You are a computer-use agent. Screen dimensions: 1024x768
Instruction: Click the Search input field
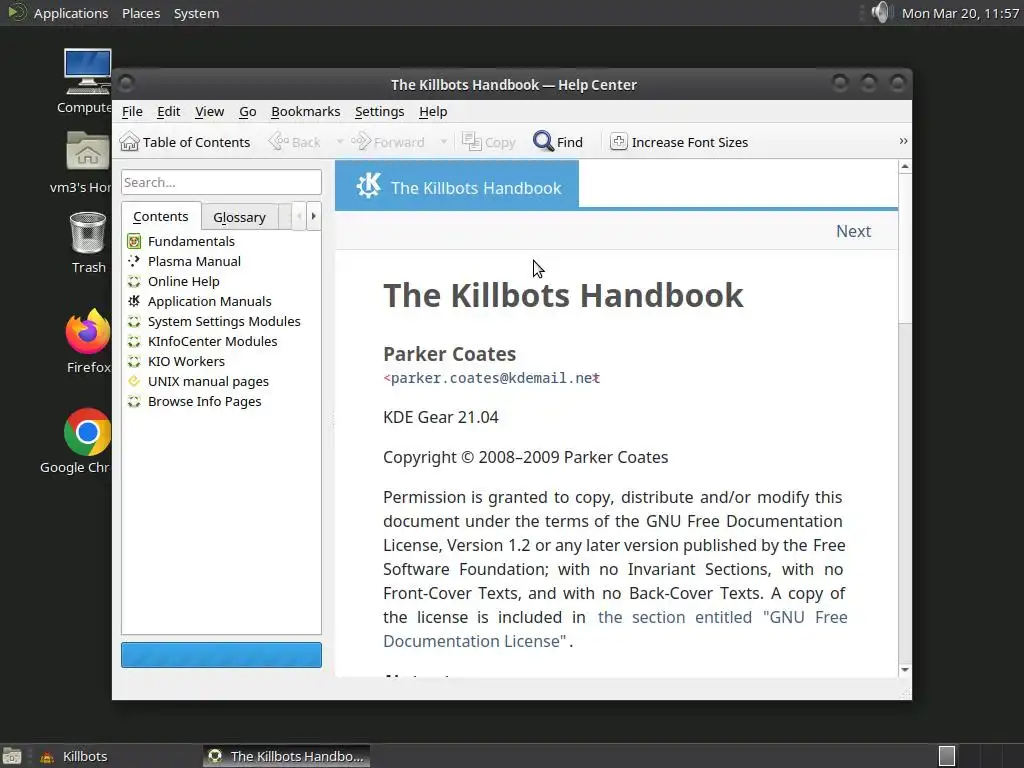[x=221, y=182]
